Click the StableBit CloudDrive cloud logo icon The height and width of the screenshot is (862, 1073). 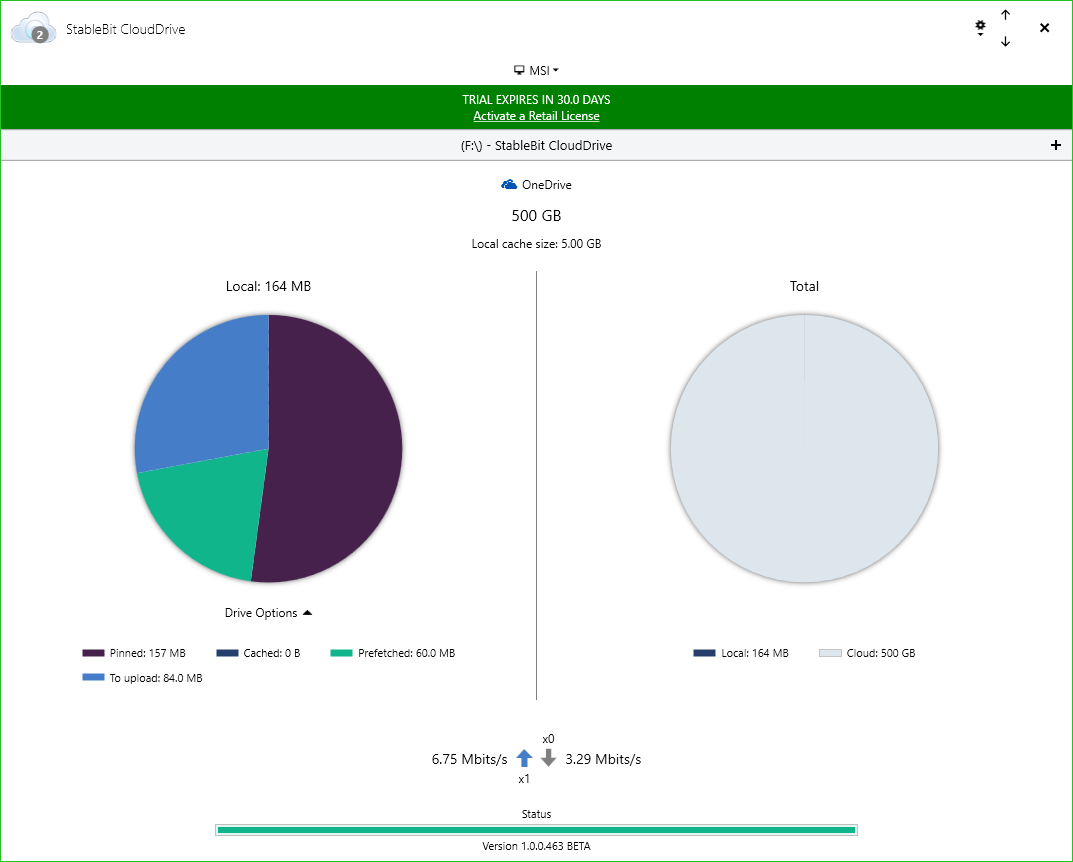tap(33, 28)
